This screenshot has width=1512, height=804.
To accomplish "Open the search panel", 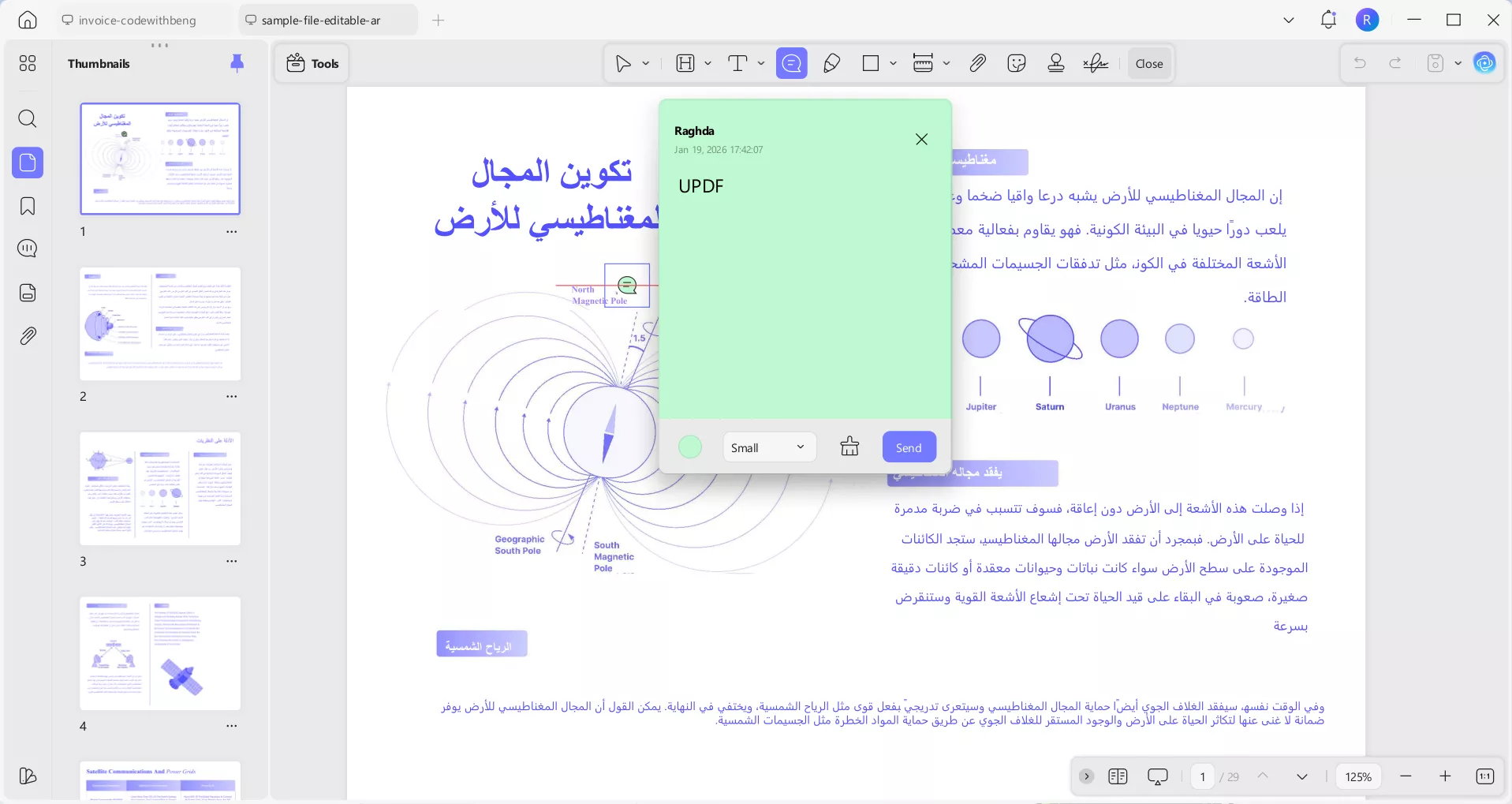I will (28, 119).
